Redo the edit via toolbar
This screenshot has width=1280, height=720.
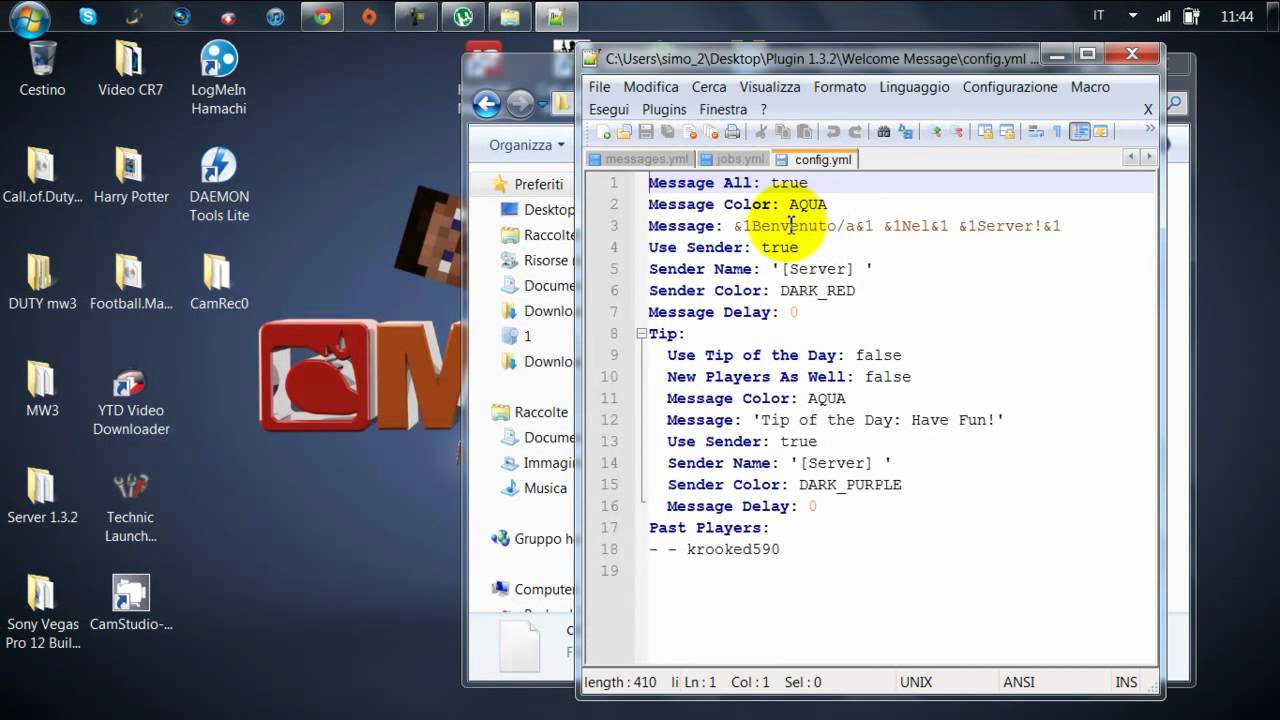point(855,132)
